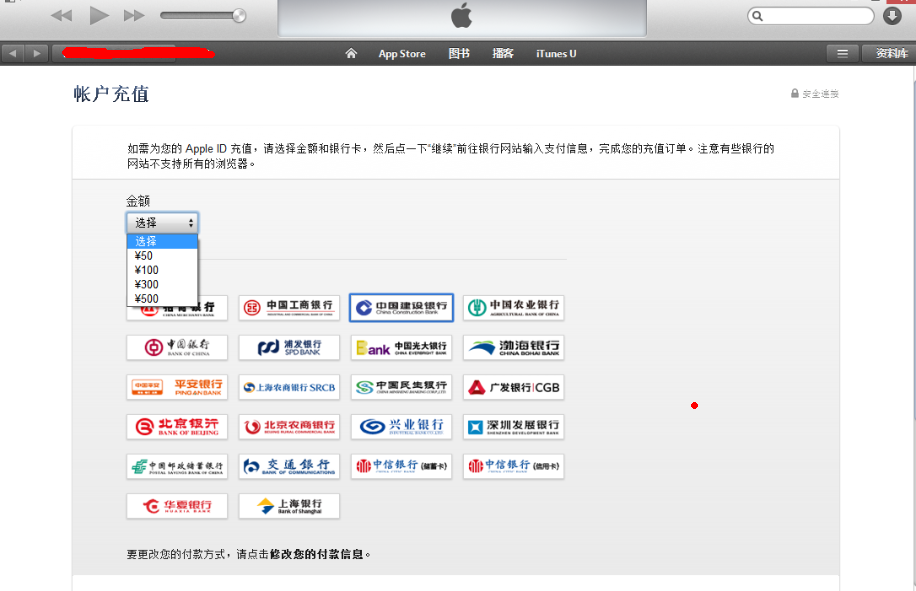Screen dimensions: 916x591
Task: Select 北京农商银行 bank logo
Action: [289, 427]
